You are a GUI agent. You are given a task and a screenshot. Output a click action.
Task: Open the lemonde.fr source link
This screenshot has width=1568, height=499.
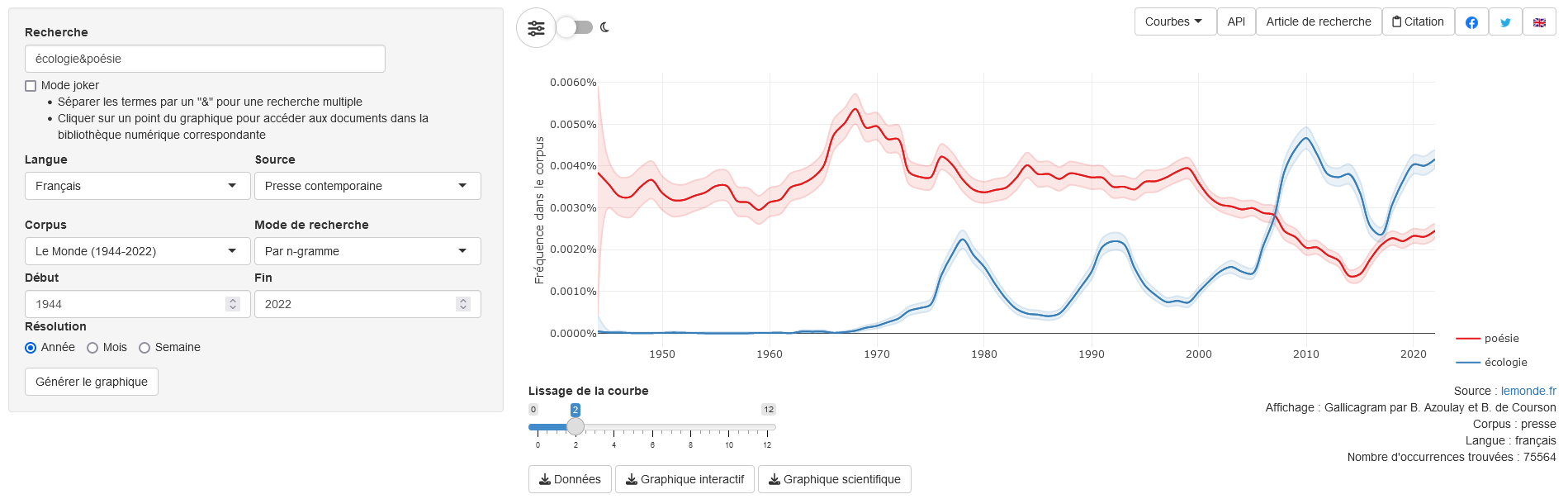[x=1528, y=391]
